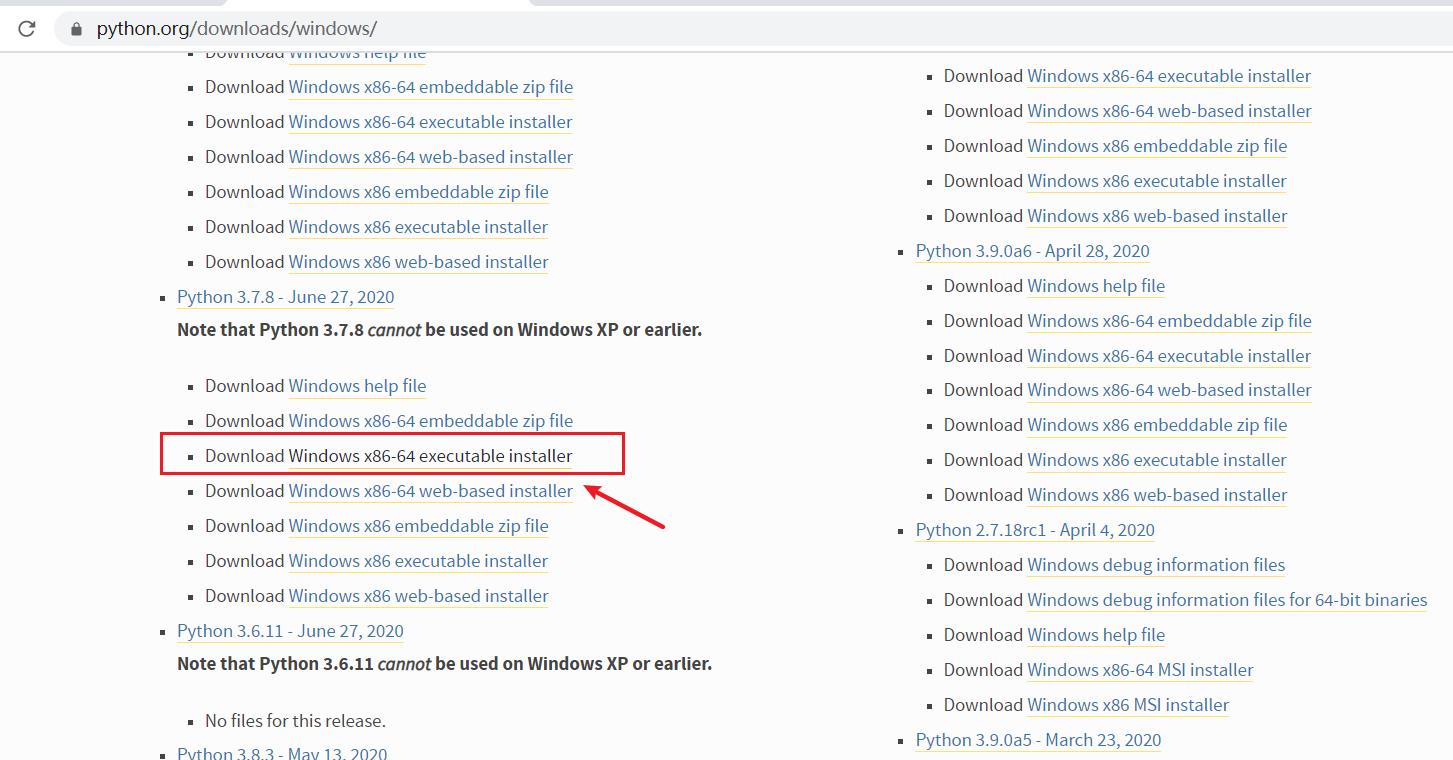The image size is (1453, 760).
Task: Download x86-64 web-based installer under Python 3.7.8
Action: pyautogui.click(x=431, y=491)
